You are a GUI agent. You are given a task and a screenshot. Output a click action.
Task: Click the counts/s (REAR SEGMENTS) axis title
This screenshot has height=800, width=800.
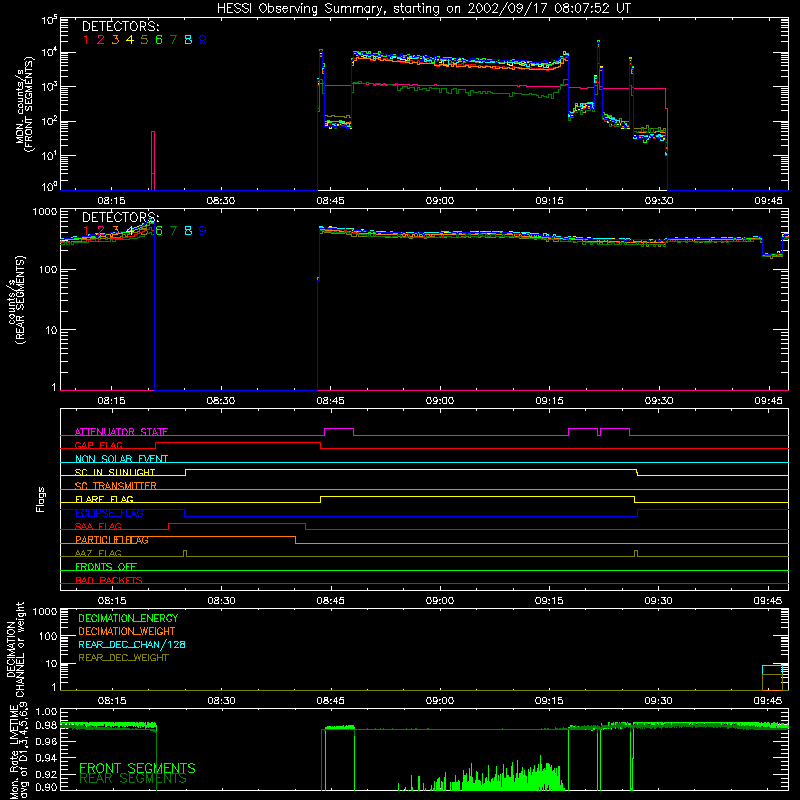click(16, 300)
